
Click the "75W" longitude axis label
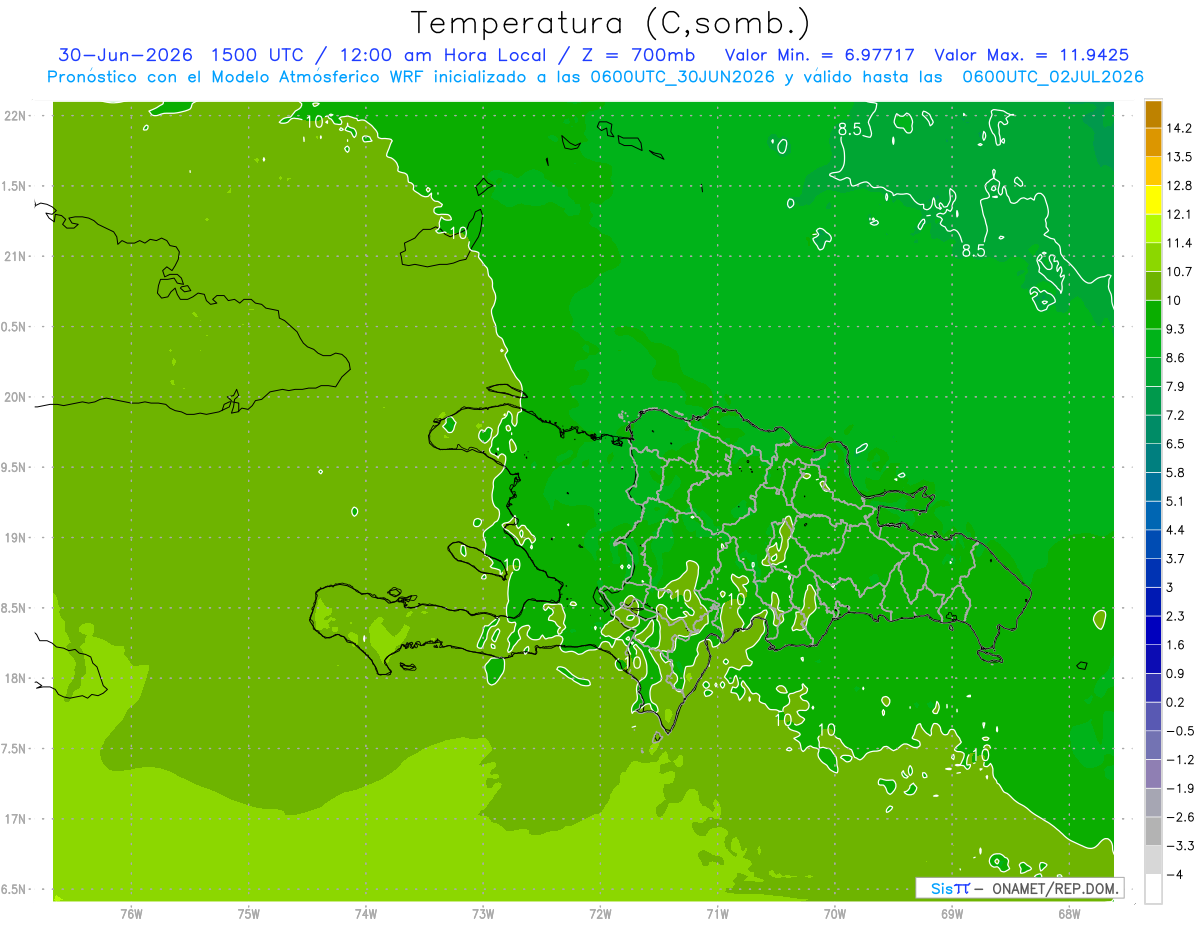tap(248, 914)
